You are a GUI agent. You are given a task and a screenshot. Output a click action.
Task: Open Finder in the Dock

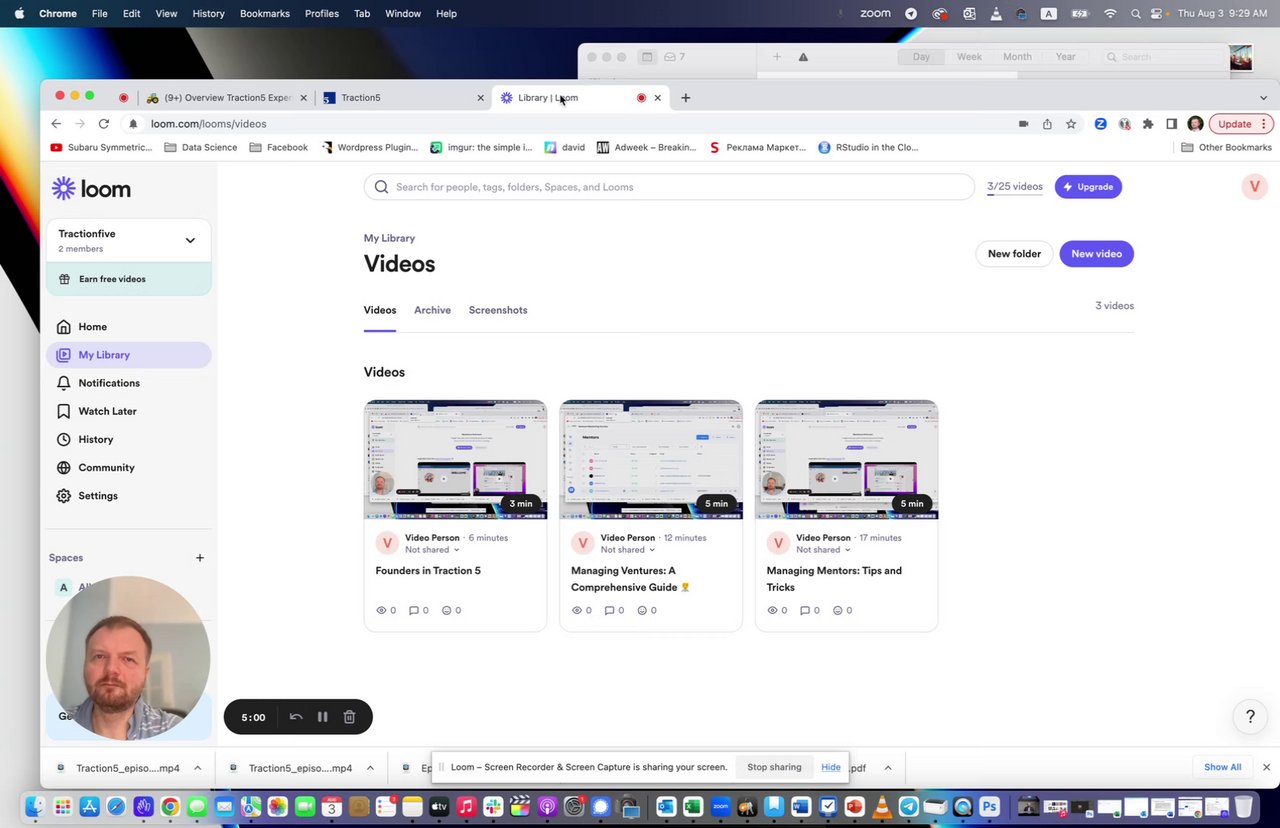35,807
